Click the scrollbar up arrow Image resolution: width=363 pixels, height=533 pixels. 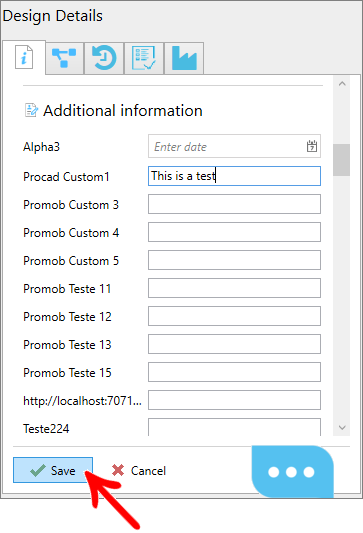pos(342,84)
